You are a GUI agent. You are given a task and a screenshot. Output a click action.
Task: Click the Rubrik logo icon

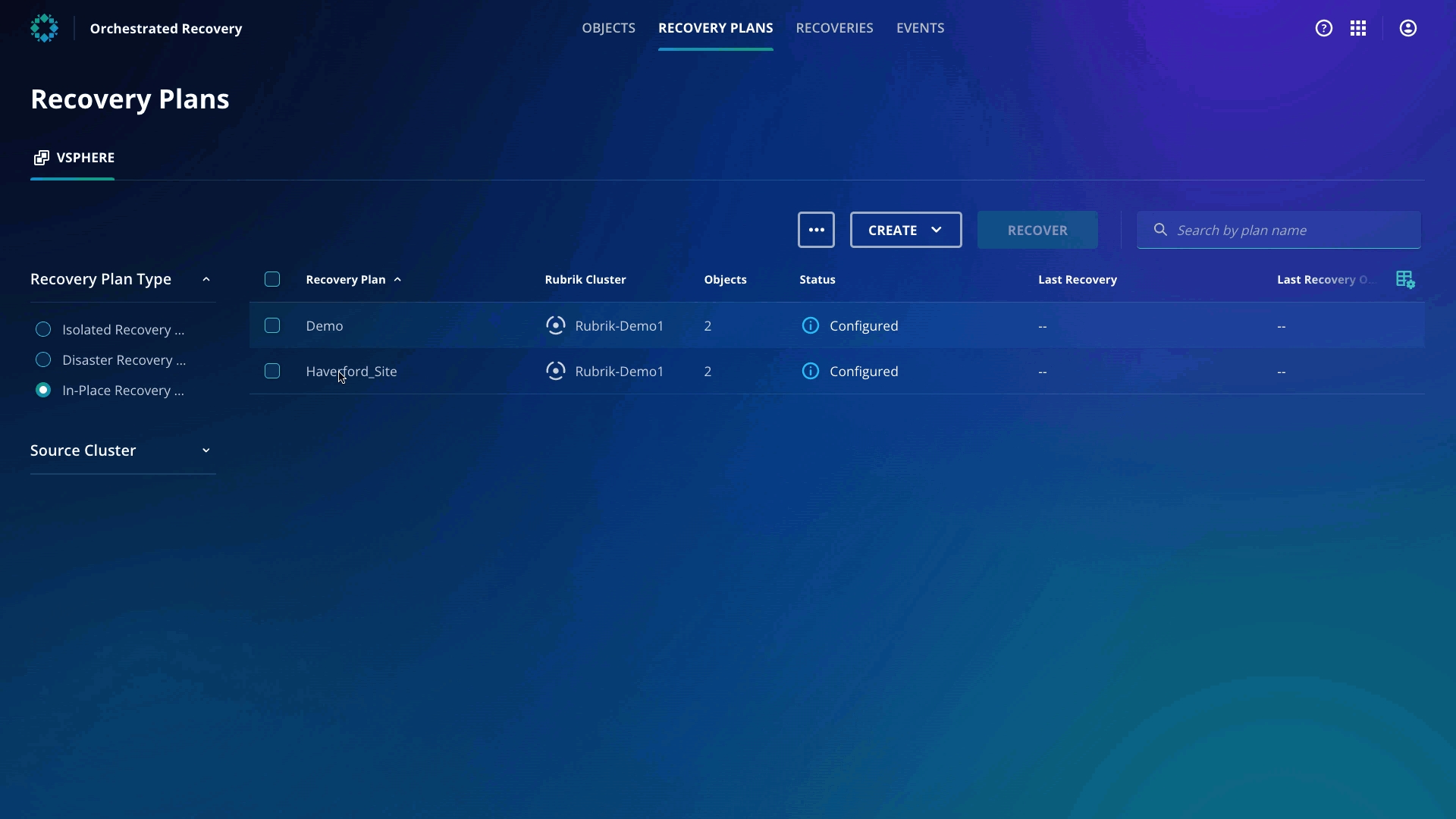click(x=44, y=28)
